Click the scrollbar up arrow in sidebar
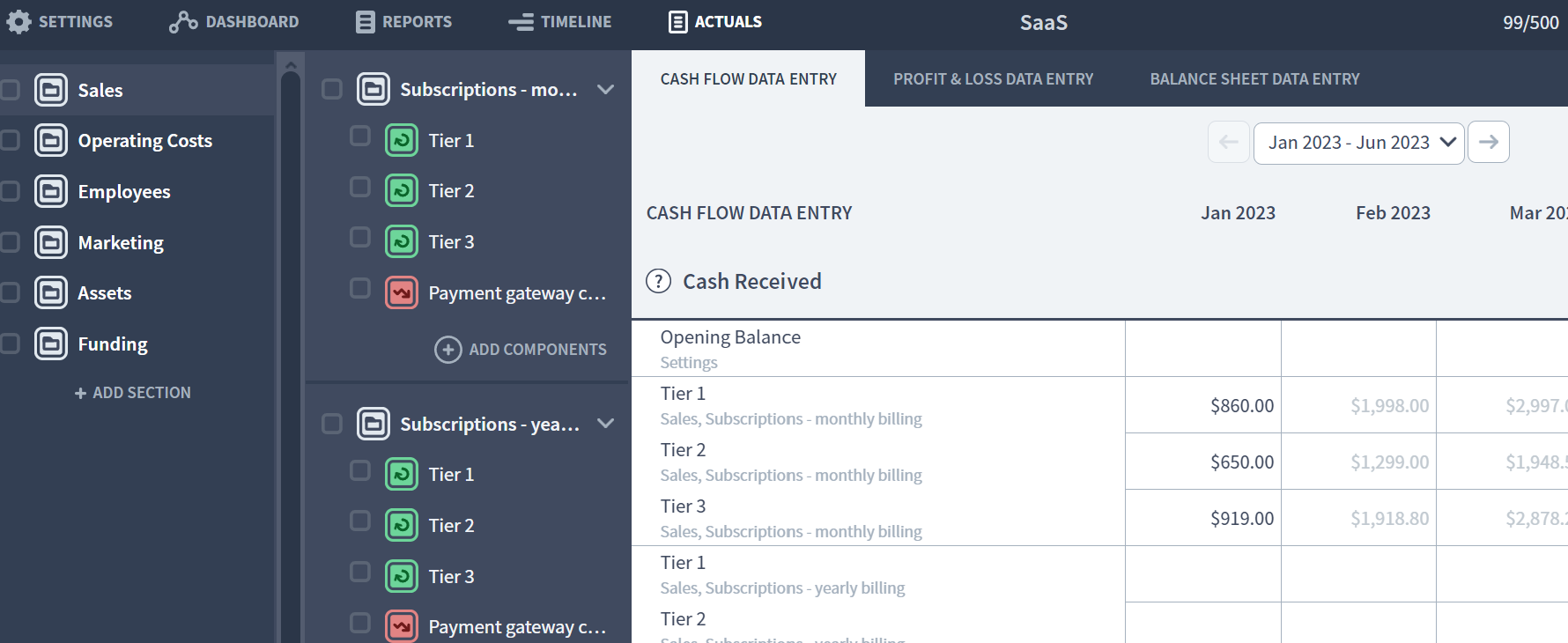This screenshot has width=1568, height=643. coord(291,65)
